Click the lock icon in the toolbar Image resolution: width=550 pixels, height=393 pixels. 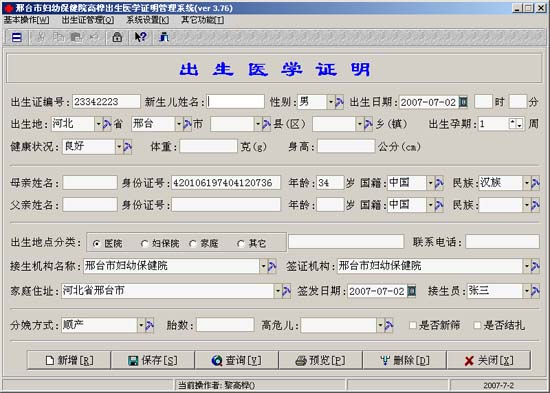(117, 37)
